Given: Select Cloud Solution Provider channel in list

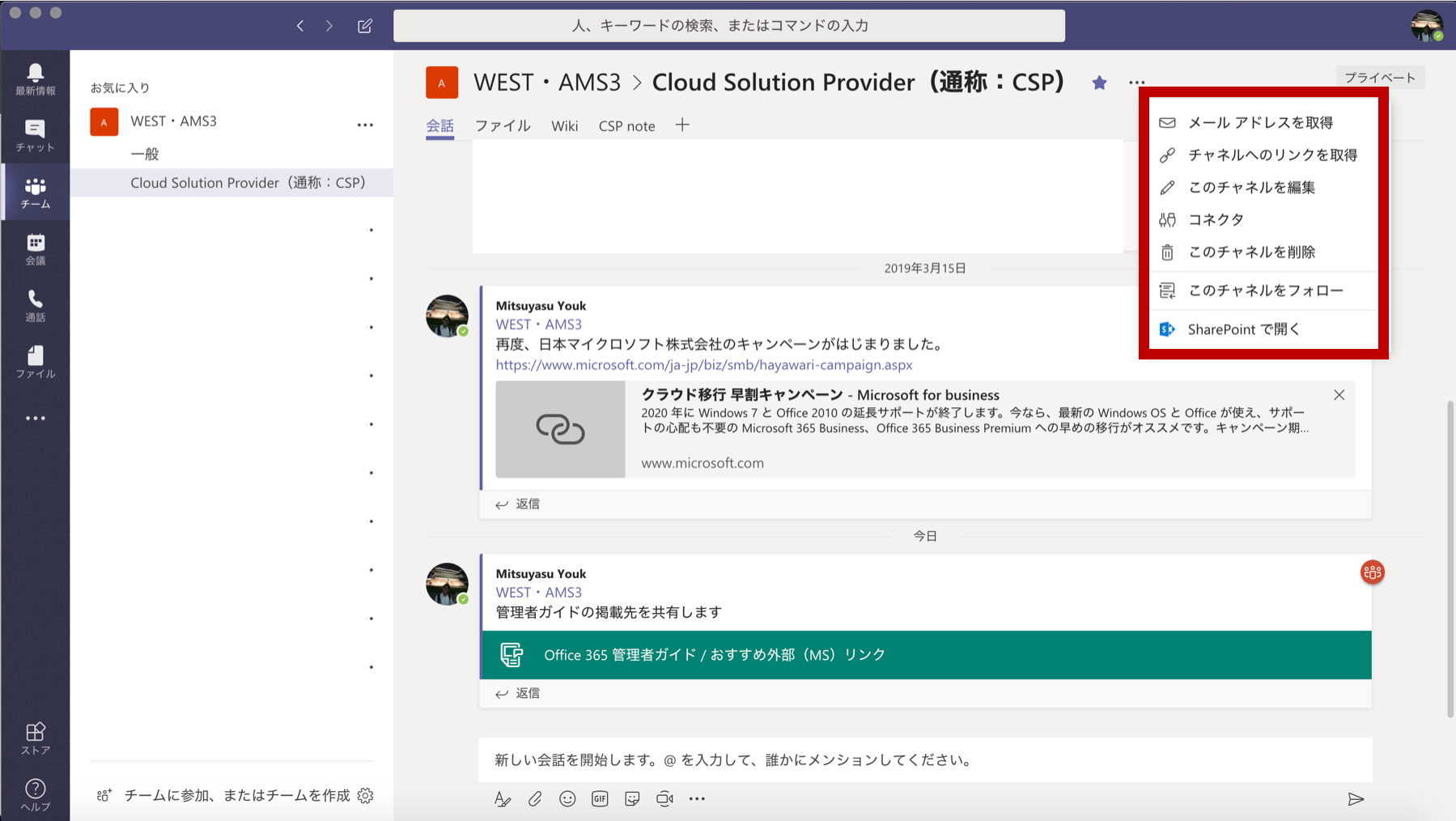Looking at the screenshot, I should click(232, 182).
